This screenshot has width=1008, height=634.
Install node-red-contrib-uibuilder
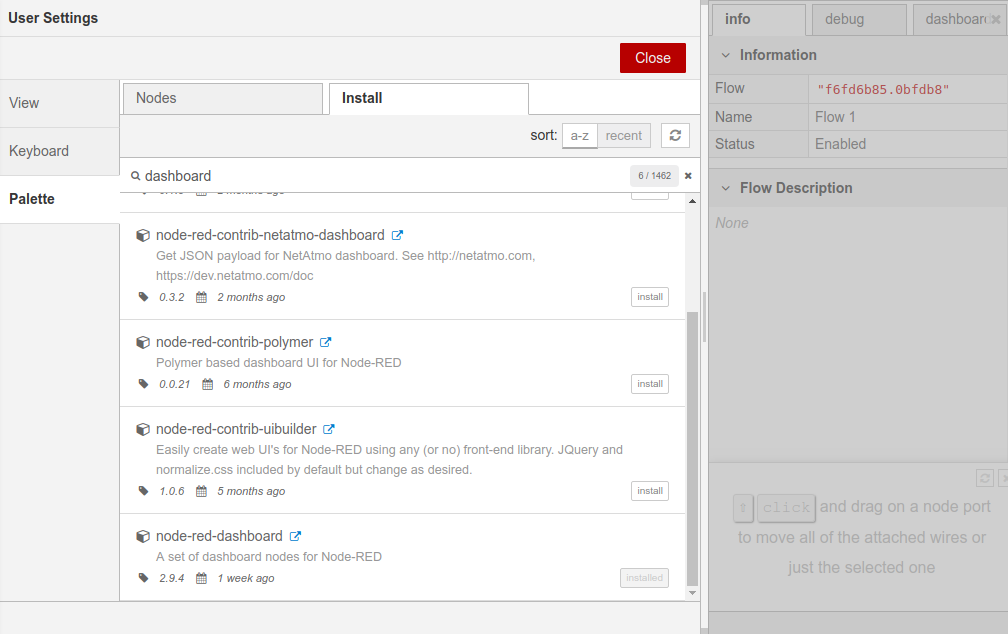coord(650,491)
